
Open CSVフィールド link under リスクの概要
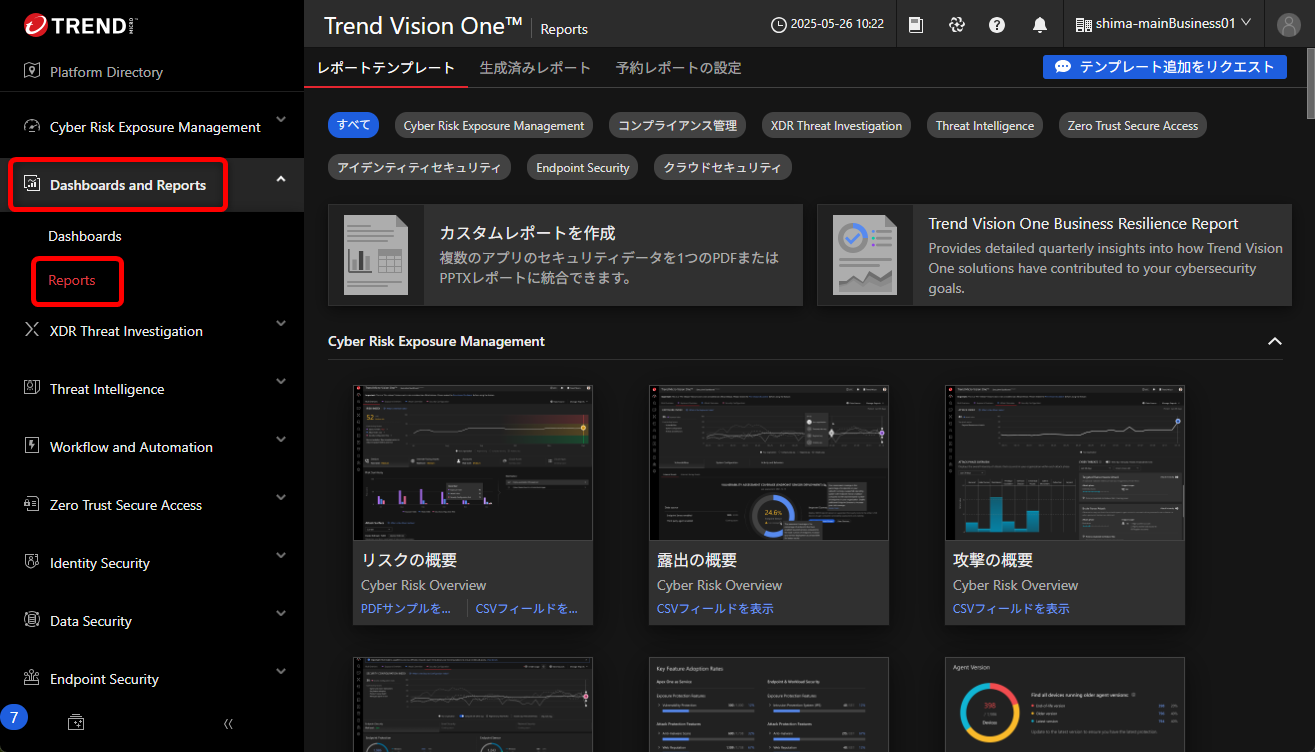(x=527, y=608)
